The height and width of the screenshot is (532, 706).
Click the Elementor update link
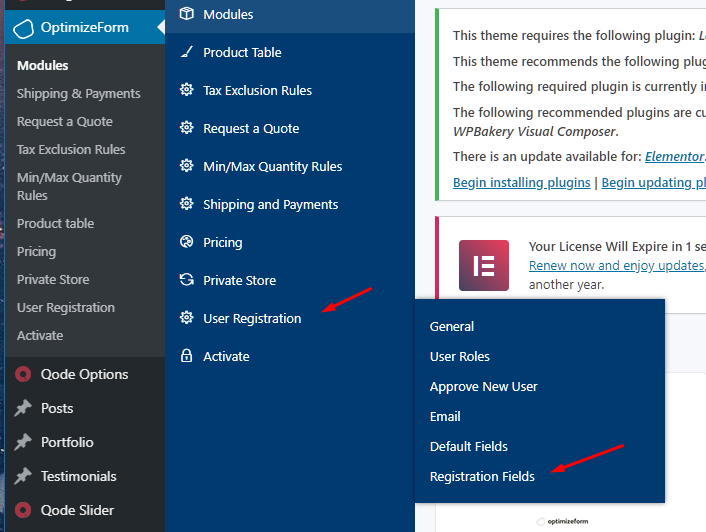[x=674, y=157]
